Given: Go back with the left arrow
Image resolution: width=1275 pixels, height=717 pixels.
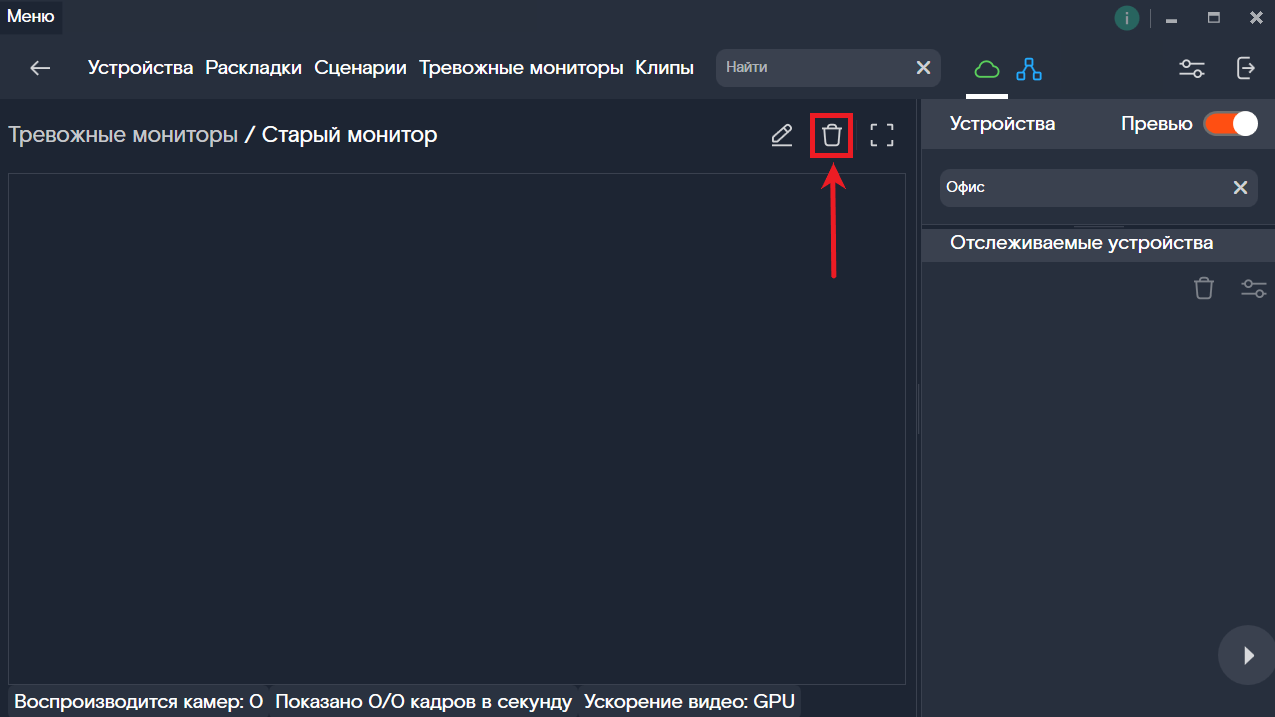Looking at the screenshot, I should 40,68.
